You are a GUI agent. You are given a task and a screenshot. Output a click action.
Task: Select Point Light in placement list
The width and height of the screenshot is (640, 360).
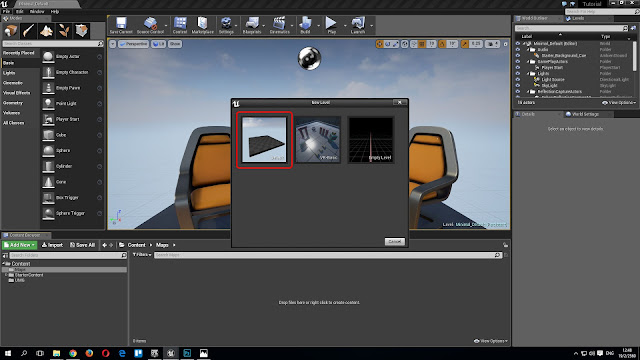click(x=72, y=104)
